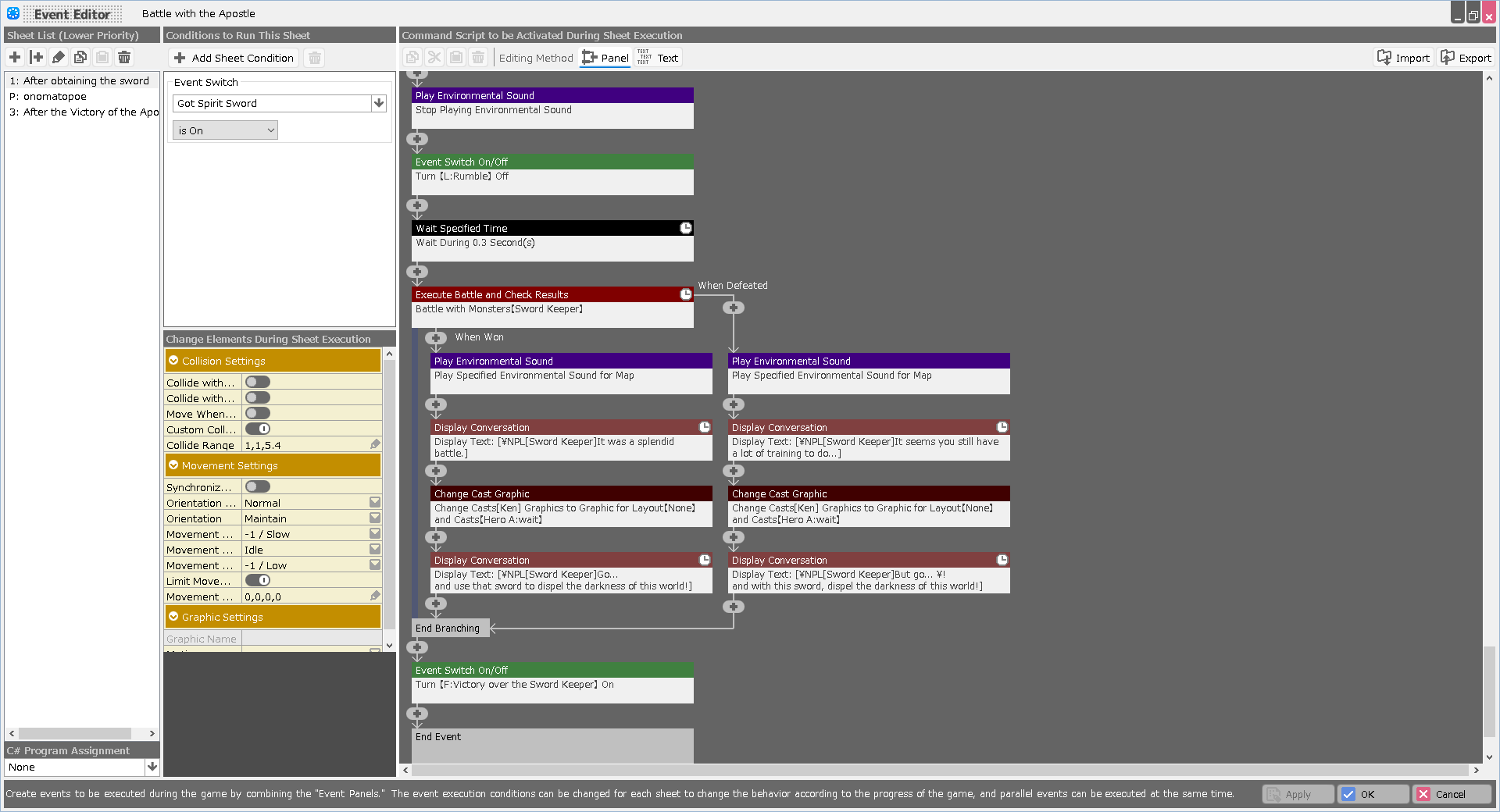The height and width of the screenshot is (812, 1500).
Task: Click the Export icon button
Action: [x=1466, y=58]
